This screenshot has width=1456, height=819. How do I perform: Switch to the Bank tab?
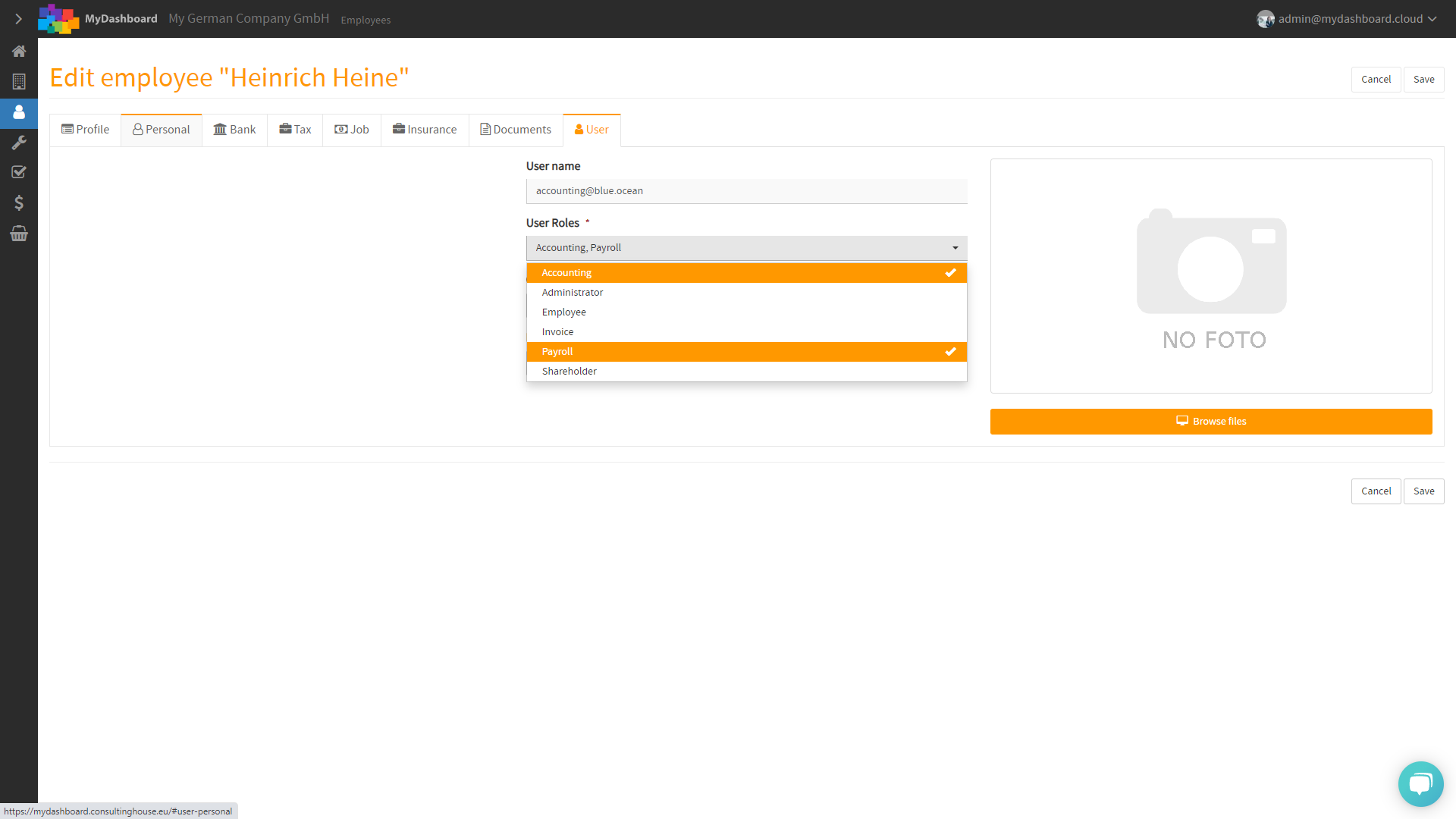(x=235, y=130)
